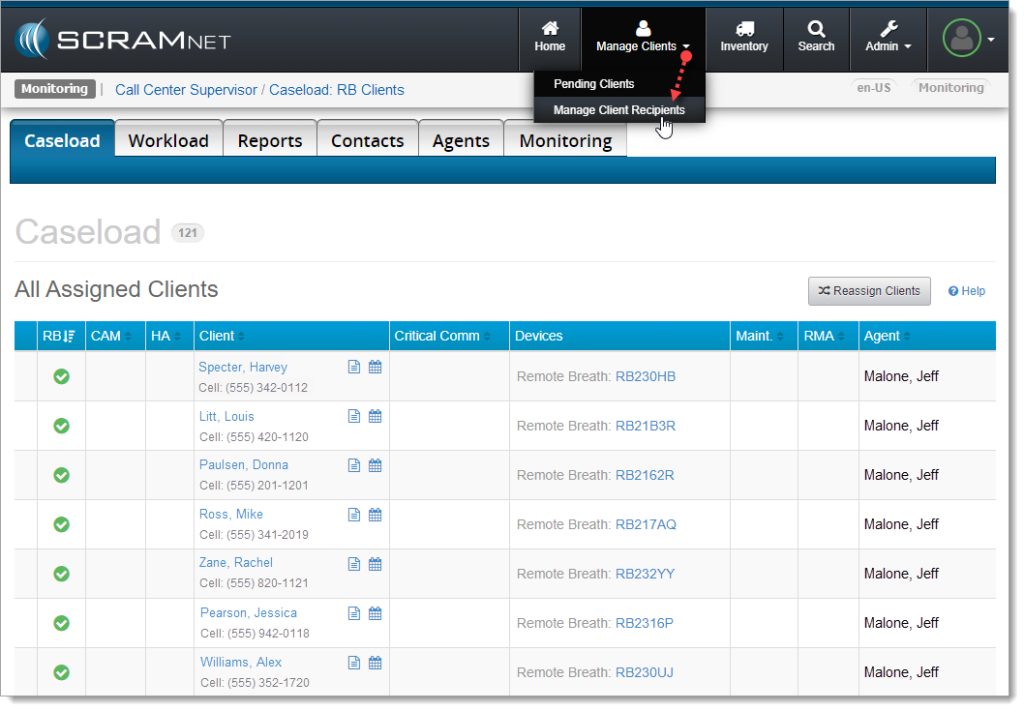Select Manage Client Recipients menu item
This screenshot has height=711, width=1024.
(619, 110)
